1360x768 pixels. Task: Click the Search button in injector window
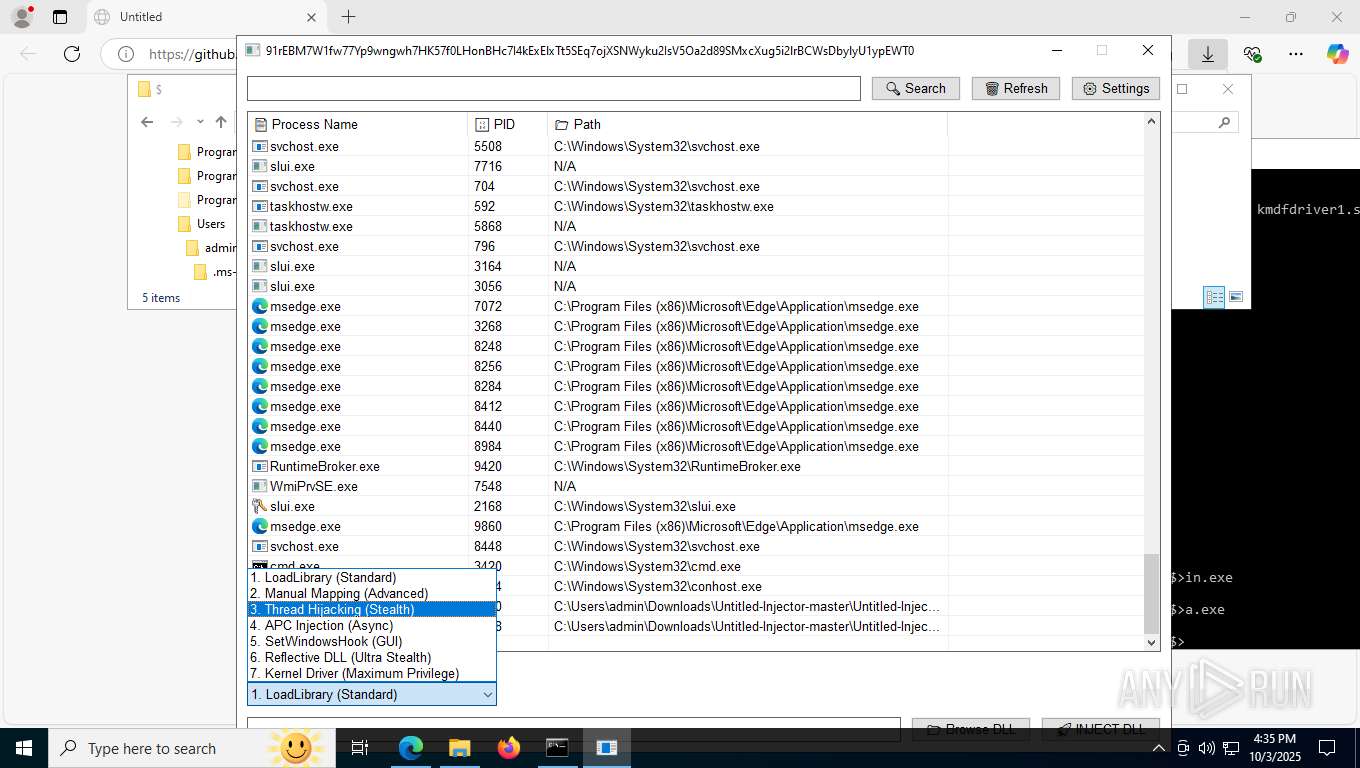(915, 88)
